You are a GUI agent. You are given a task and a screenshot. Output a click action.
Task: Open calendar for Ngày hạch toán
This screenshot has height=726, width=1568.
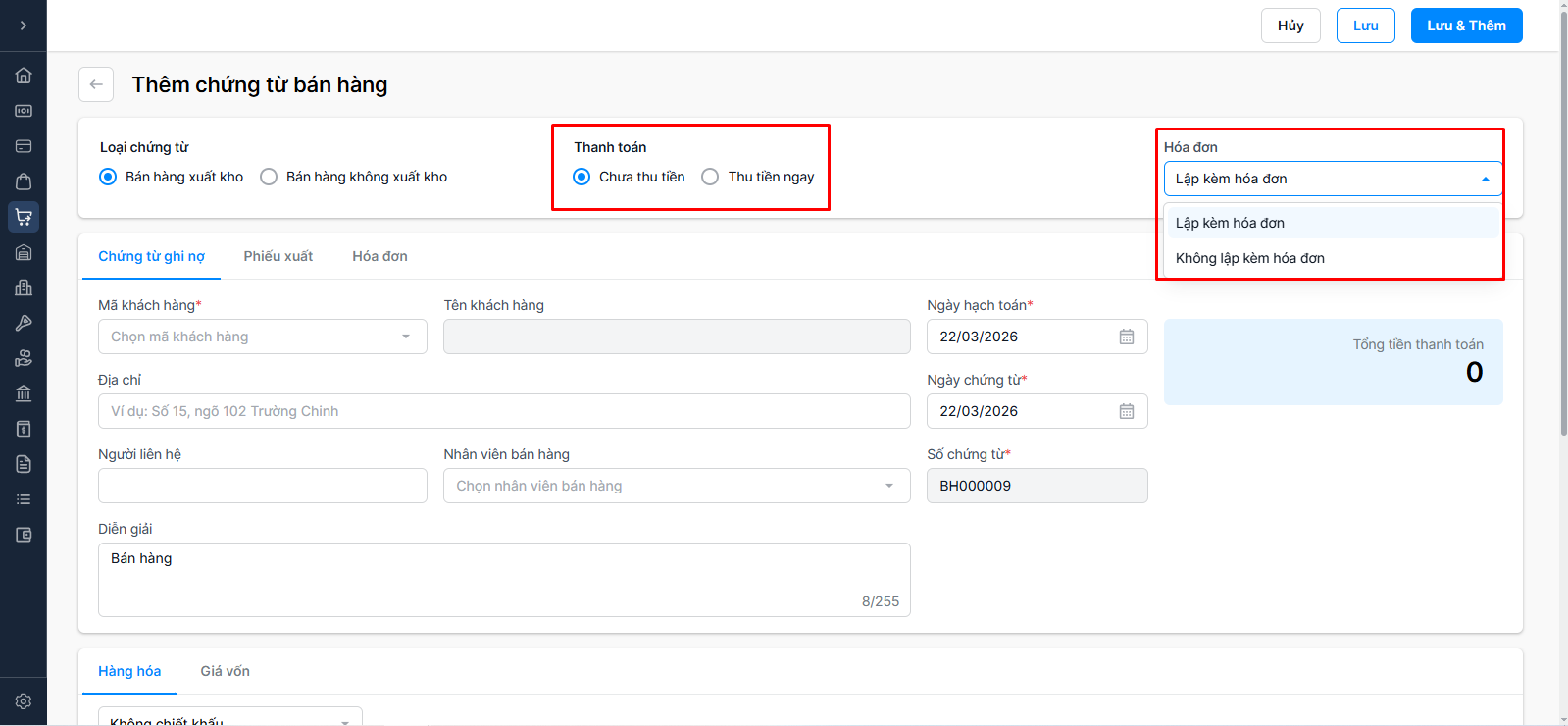pyautogui.click(x=1127, y=337)
